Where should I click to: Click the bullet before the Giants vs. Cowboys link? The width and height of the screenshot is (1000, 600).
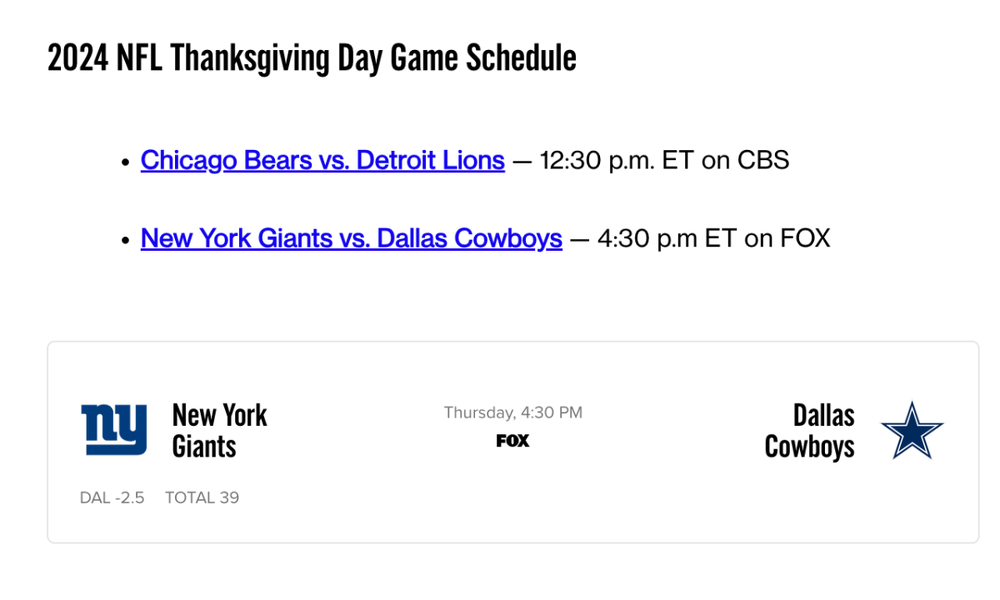click(x=125, y=241)
